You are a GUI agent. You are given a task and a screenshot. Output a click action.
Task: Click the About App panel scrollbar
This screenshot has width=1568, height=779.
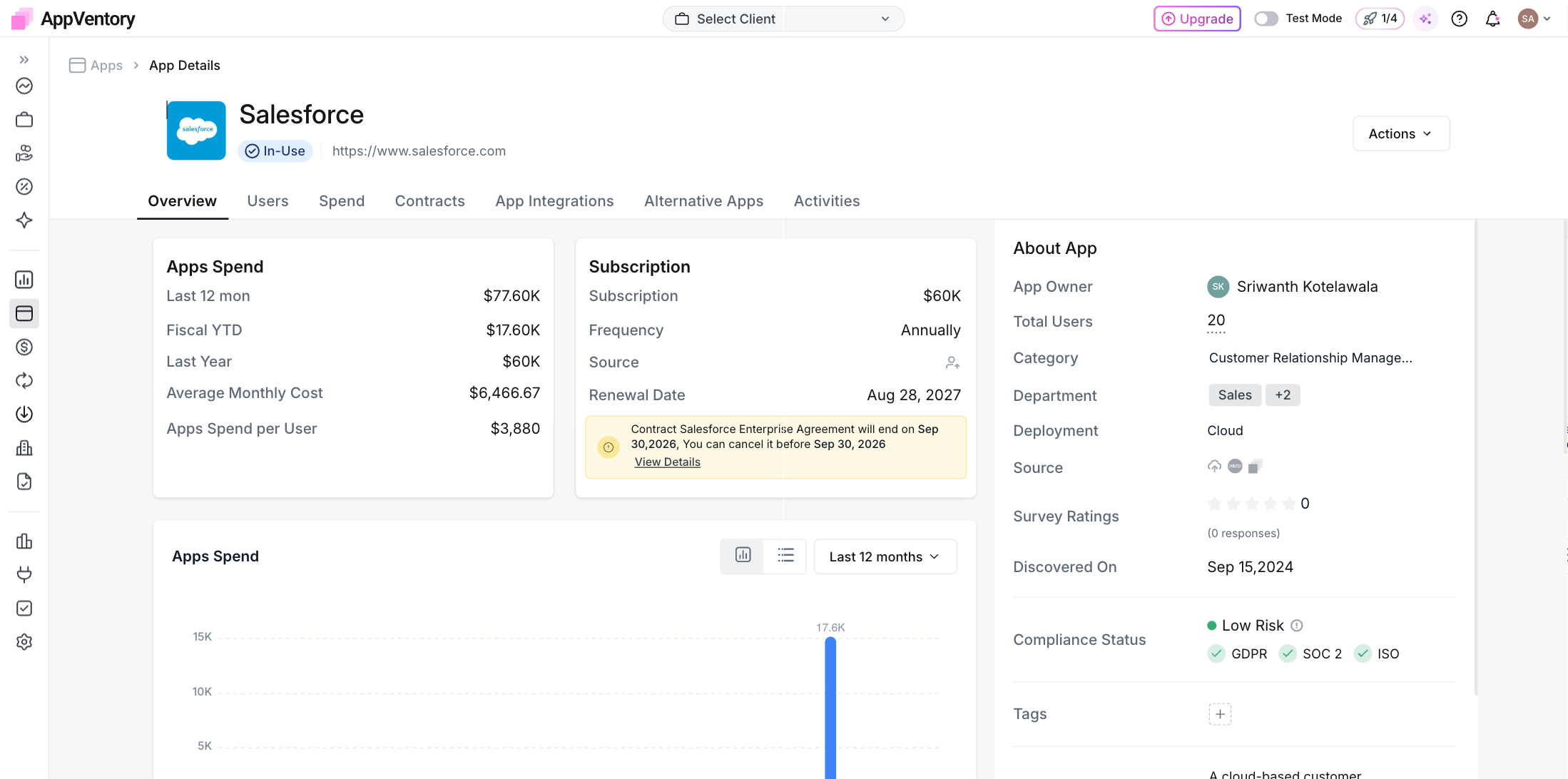[1475, 457]
